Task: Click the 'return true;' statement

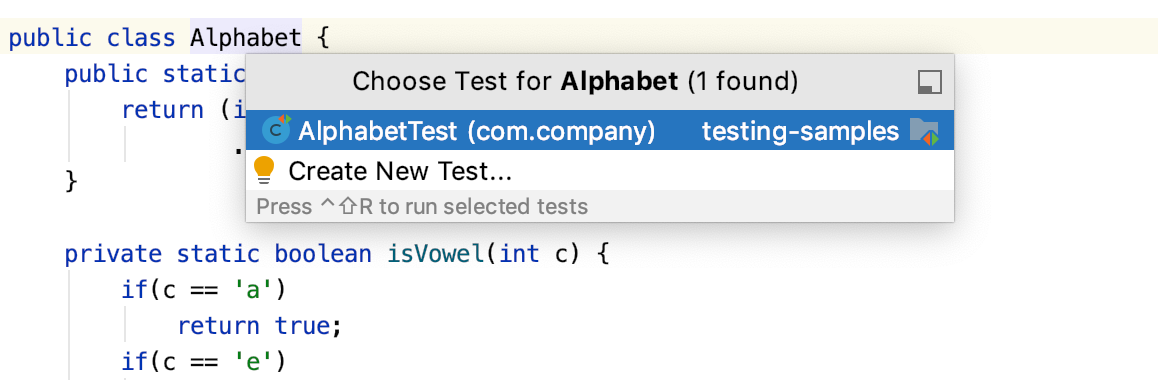Action: click(260, 325)
